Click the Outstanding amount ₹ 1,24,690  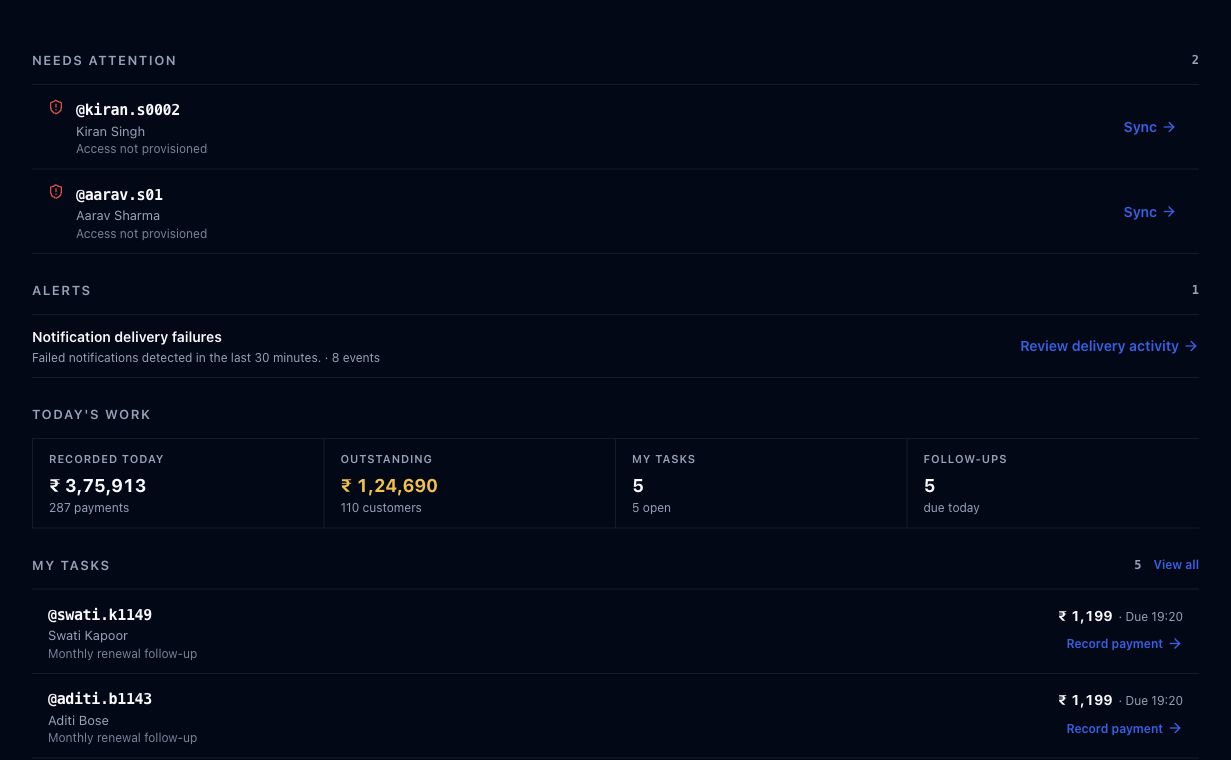click(x=389, y=486)
